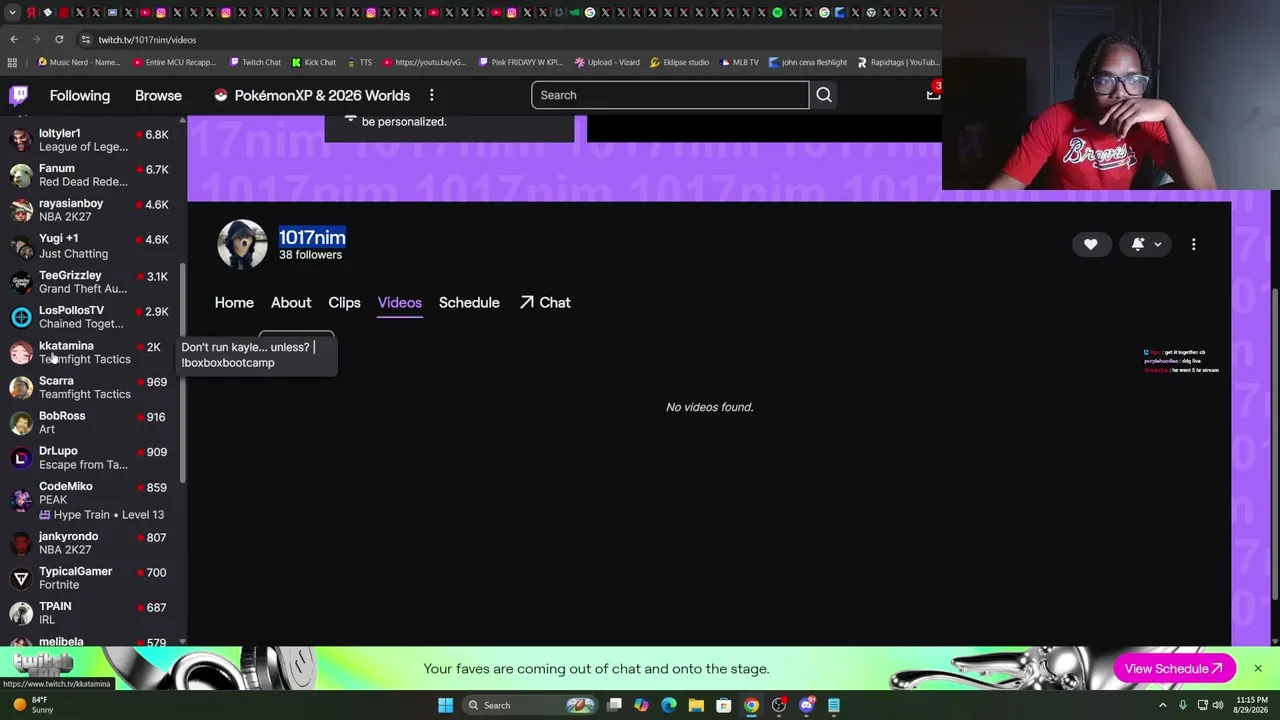Open the Pink FRIDAYY bookmark
This screenshot has height=720, width=1280.
520,62
